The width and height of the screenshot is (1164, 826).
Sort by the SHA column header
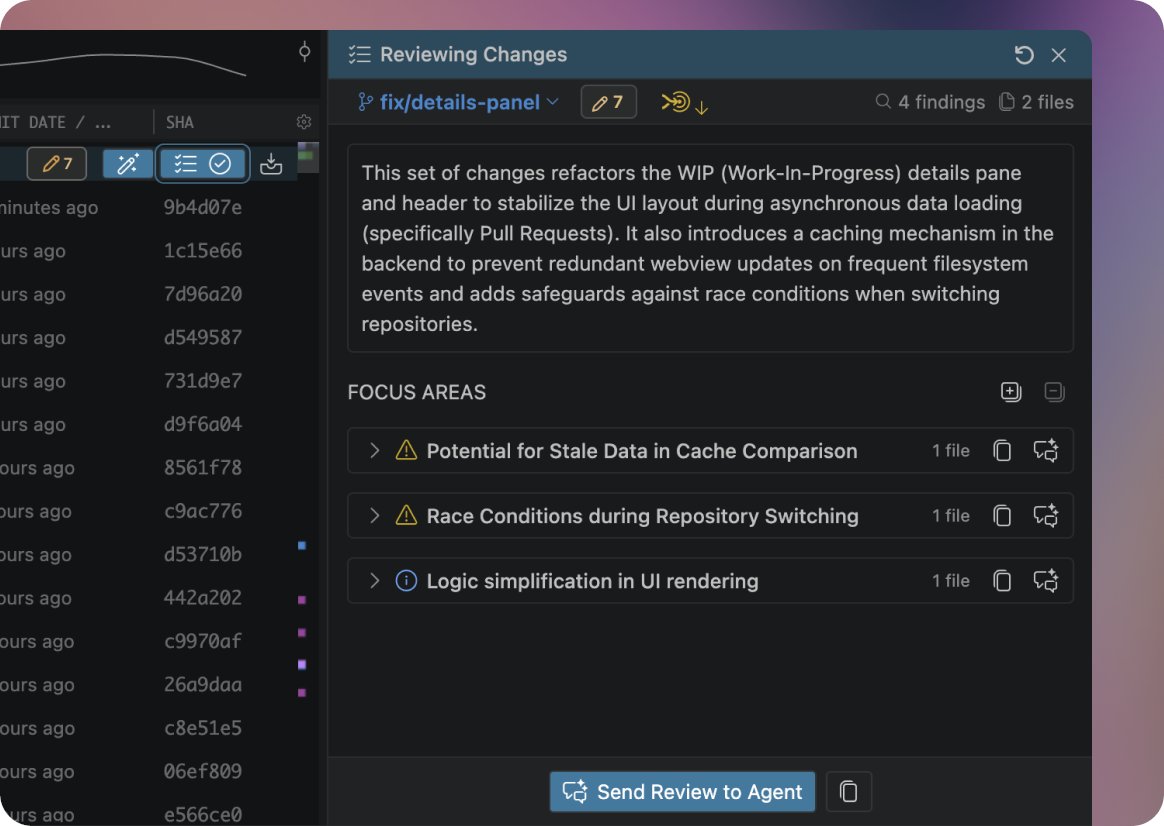click(180, 122)
